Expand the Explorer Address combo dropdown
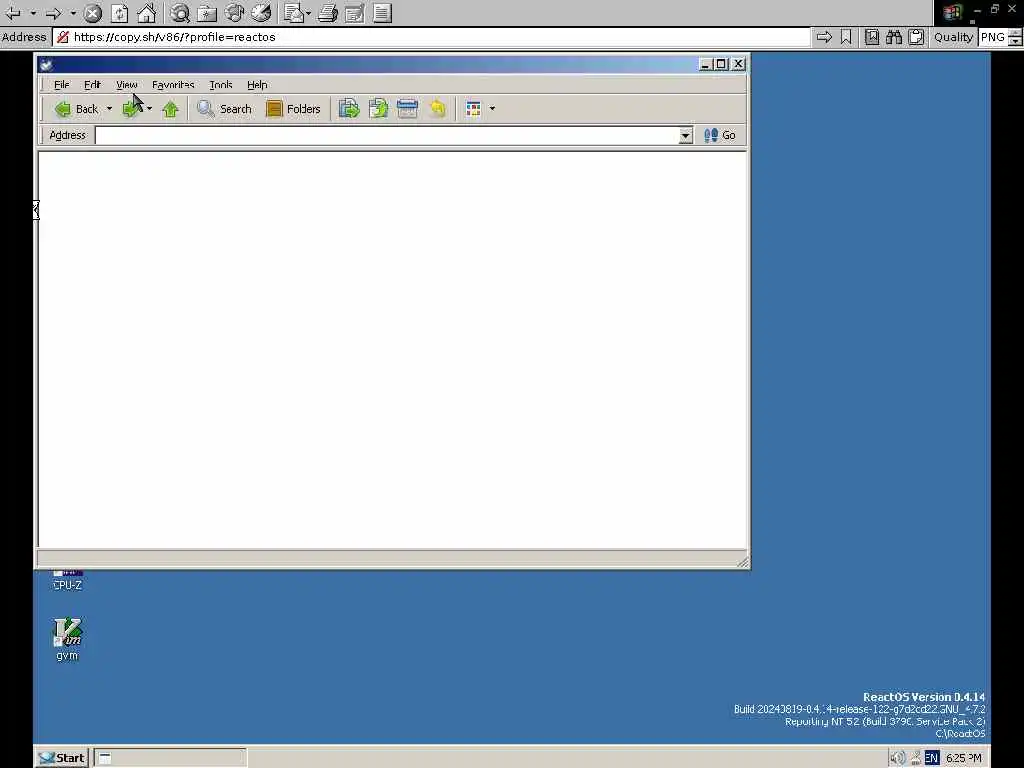Screen dimensions: 1024x768 pyautogui.click(x=685, y=135)
